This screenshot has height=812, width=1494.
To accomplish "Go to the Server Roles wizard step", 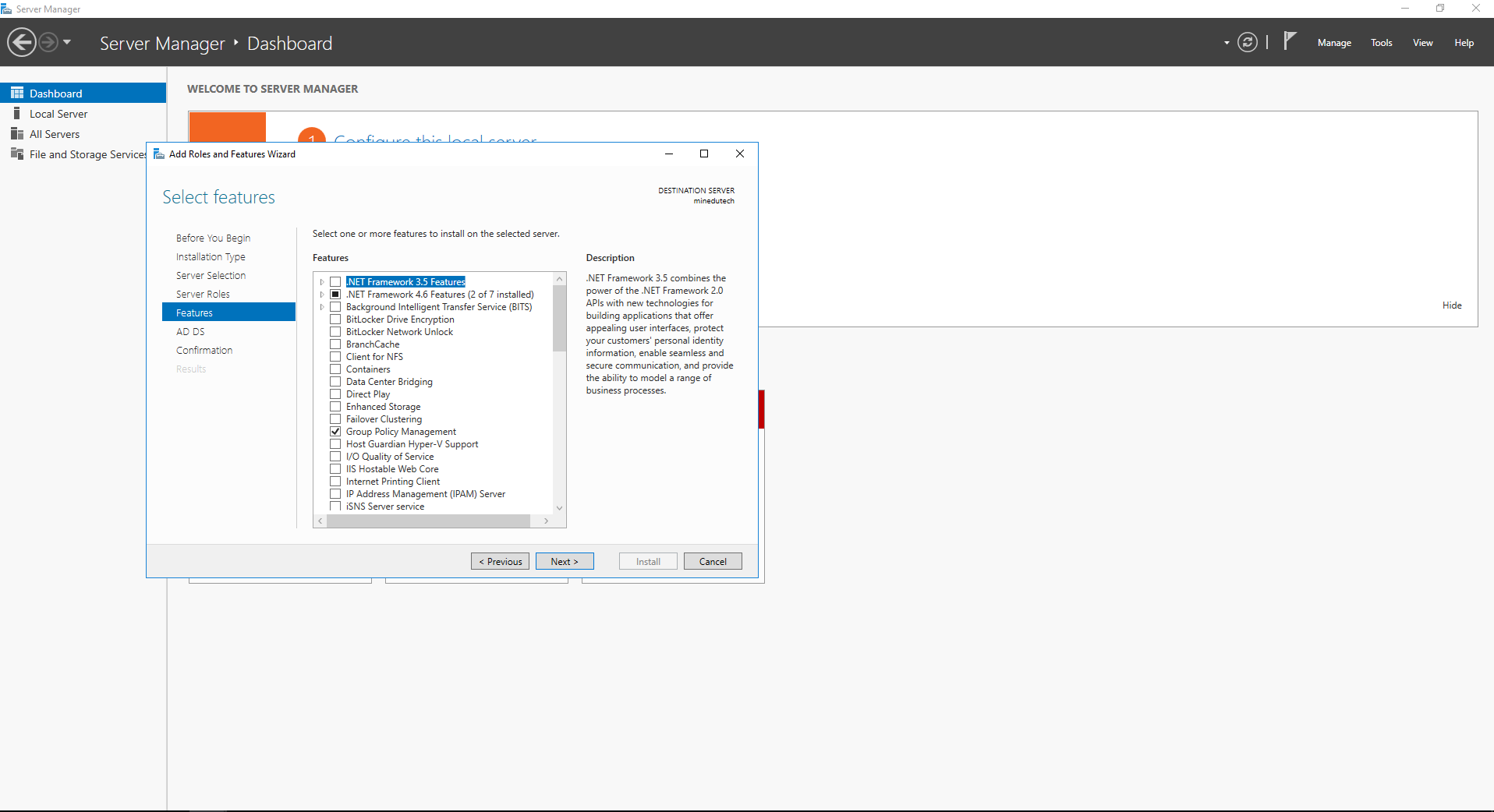I will coord(203,295).
